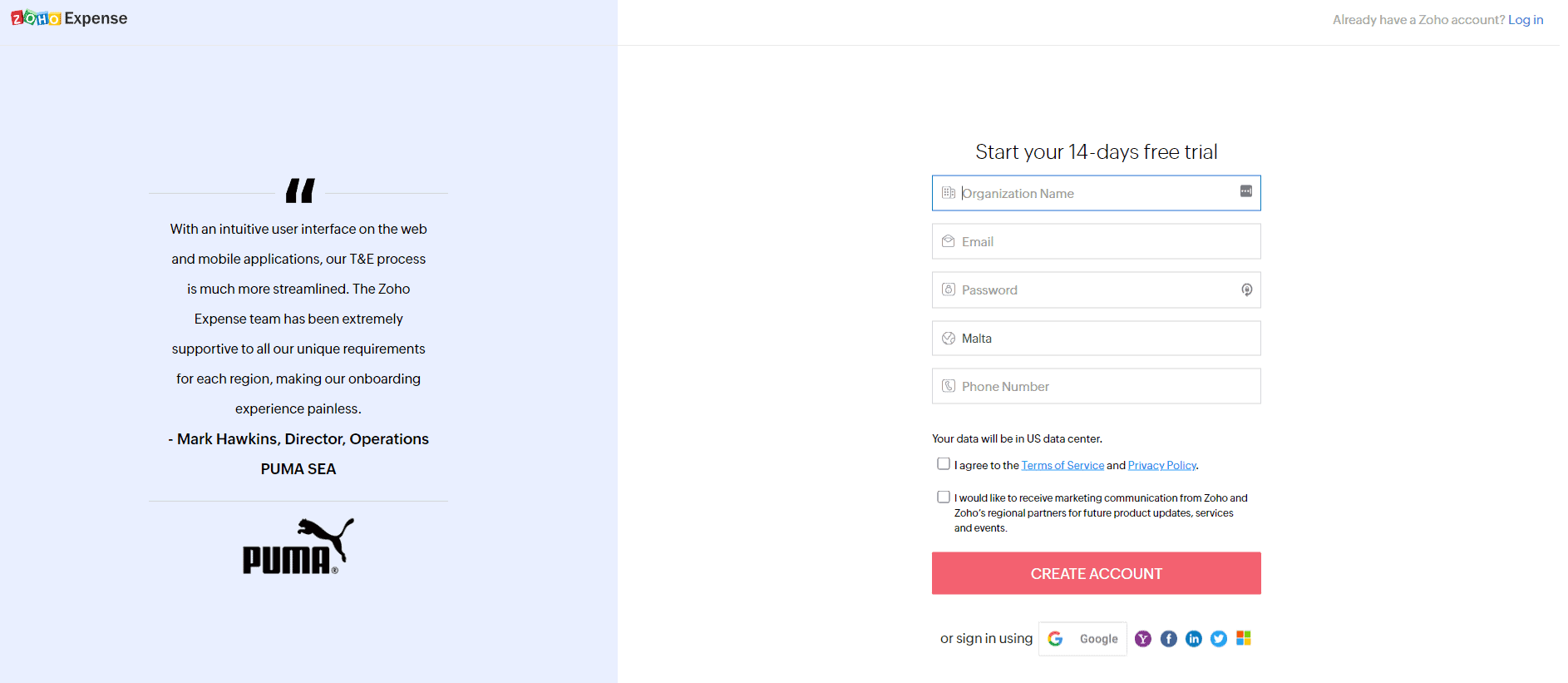This screenshot has width=1568, height=683.
Task: Sign in with the Microsoft icon
Action: 1244,638
